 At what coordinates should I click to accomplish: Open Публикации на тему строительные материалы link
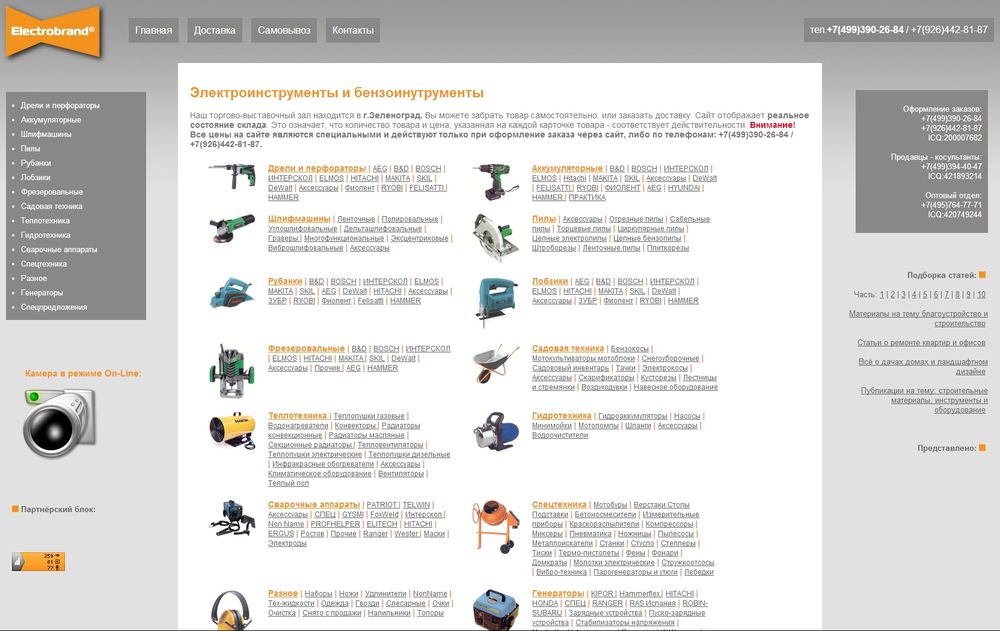click(x=924, y=400)
